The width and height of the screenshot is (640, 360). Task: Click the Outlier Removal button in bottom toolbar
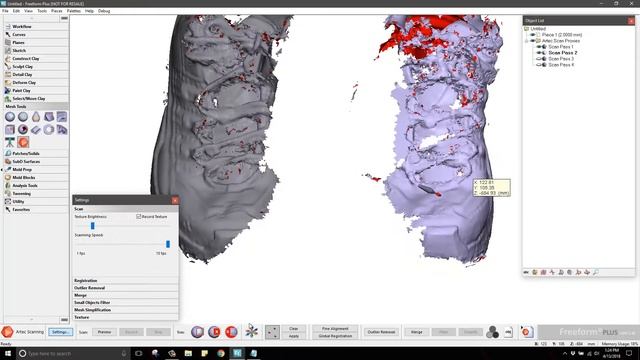coord(382,332)
